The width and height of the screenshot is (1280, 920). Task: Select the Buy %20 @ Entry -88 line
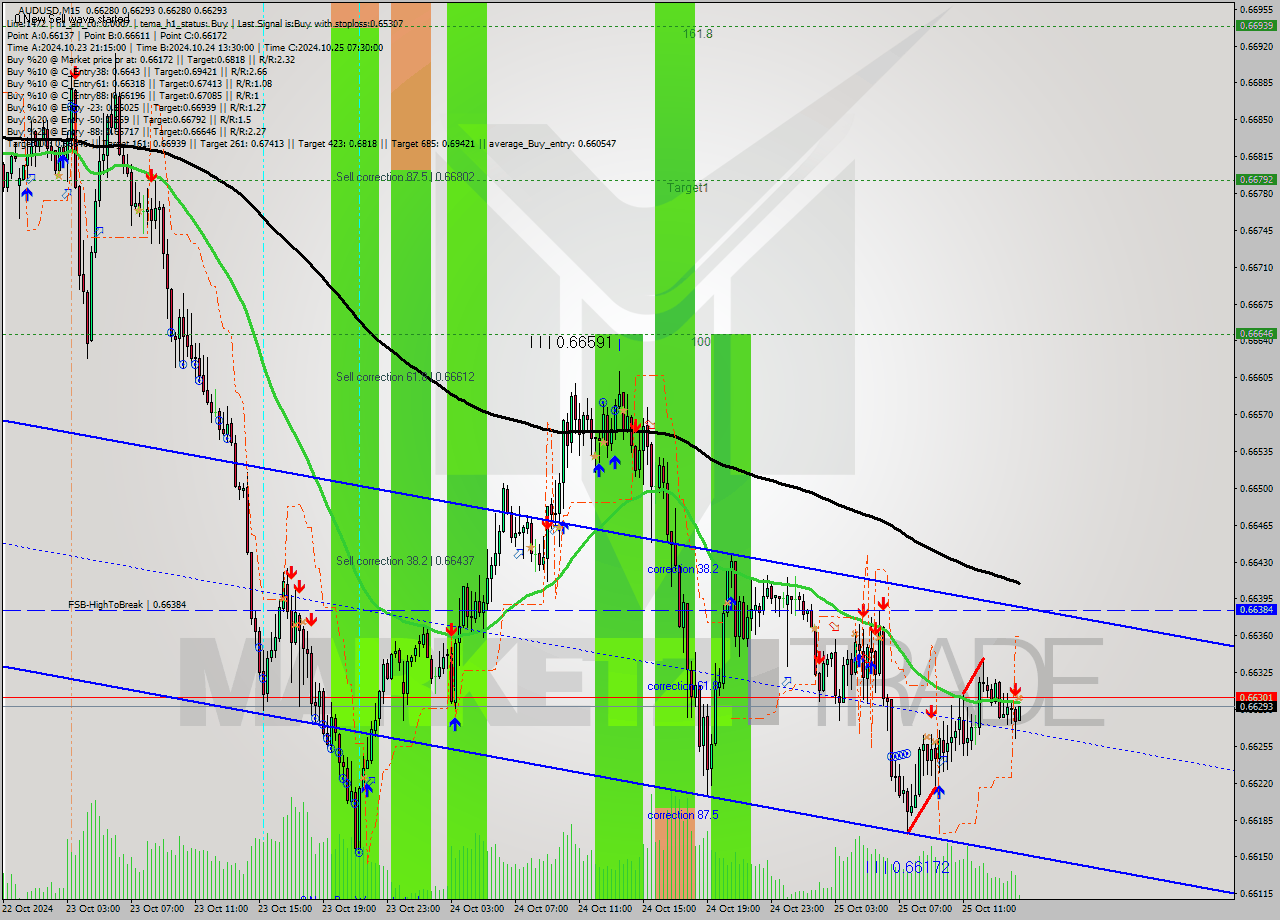coord(136,131)
